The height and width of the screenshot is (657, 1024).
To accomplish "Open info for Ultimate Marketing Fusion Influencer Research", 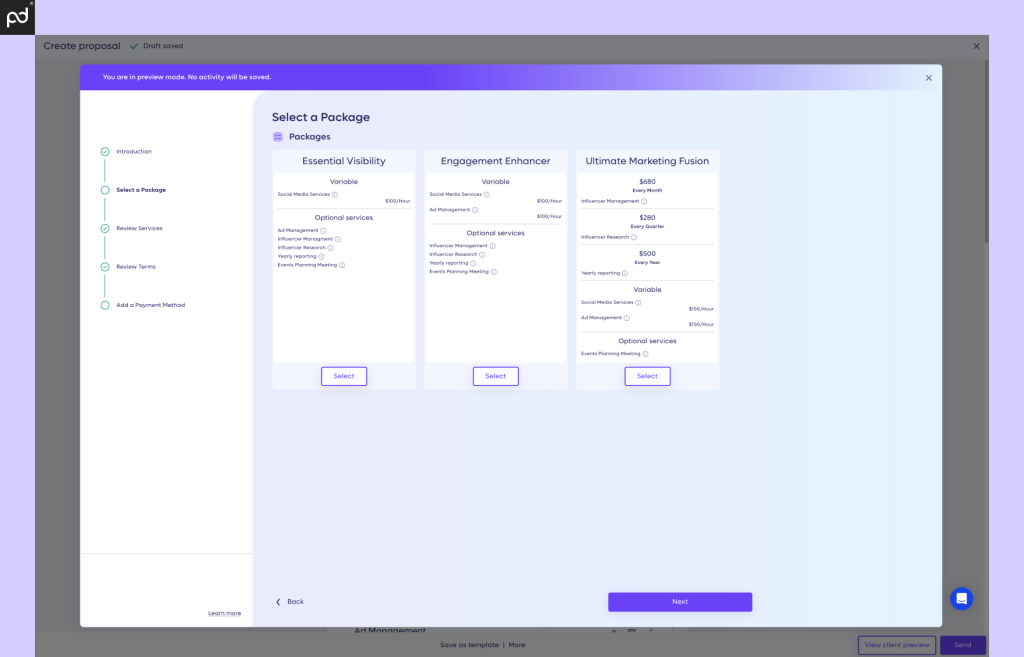I will (x=634, y=237).
